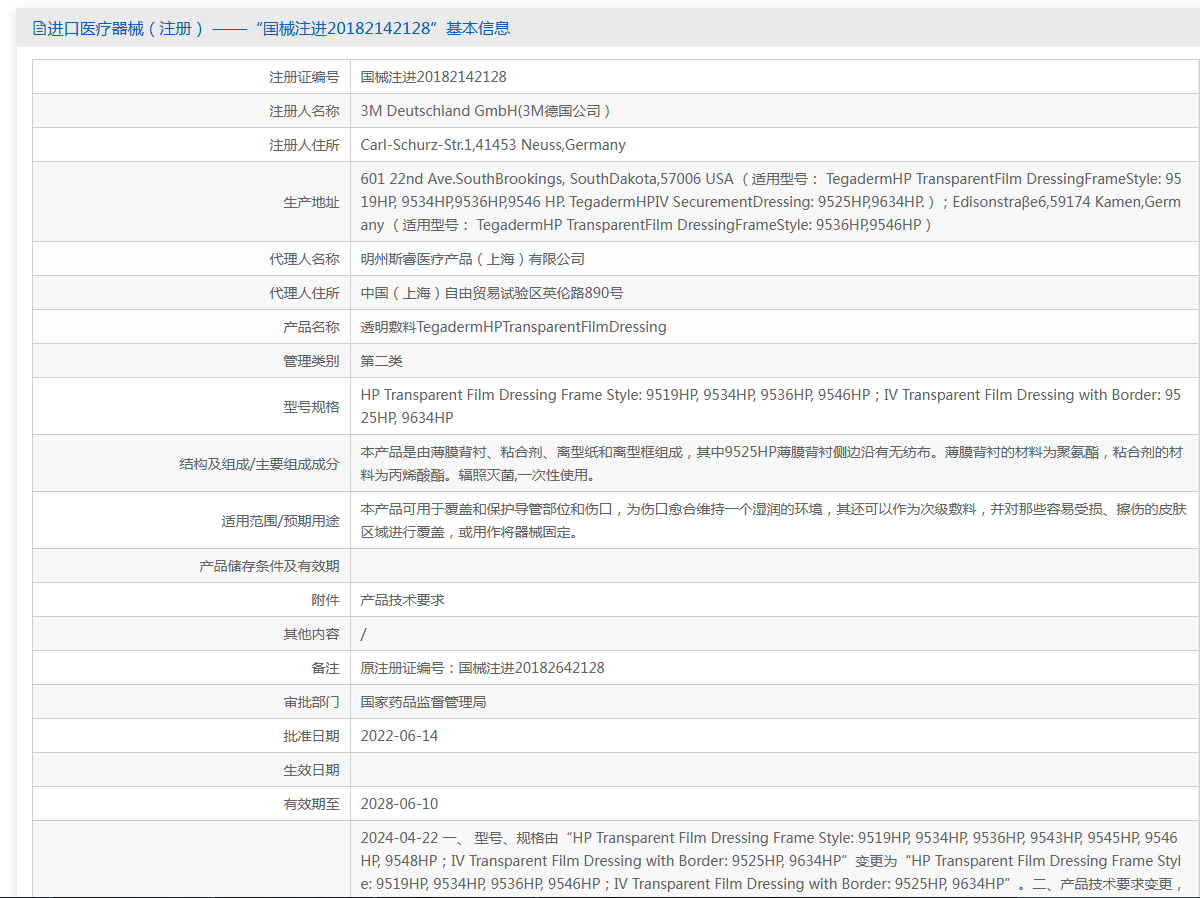Image resolution: width=1200 pixels, height=898 pixels.
Task: Click the 代理人名称 label
Action: click(304, 259)
